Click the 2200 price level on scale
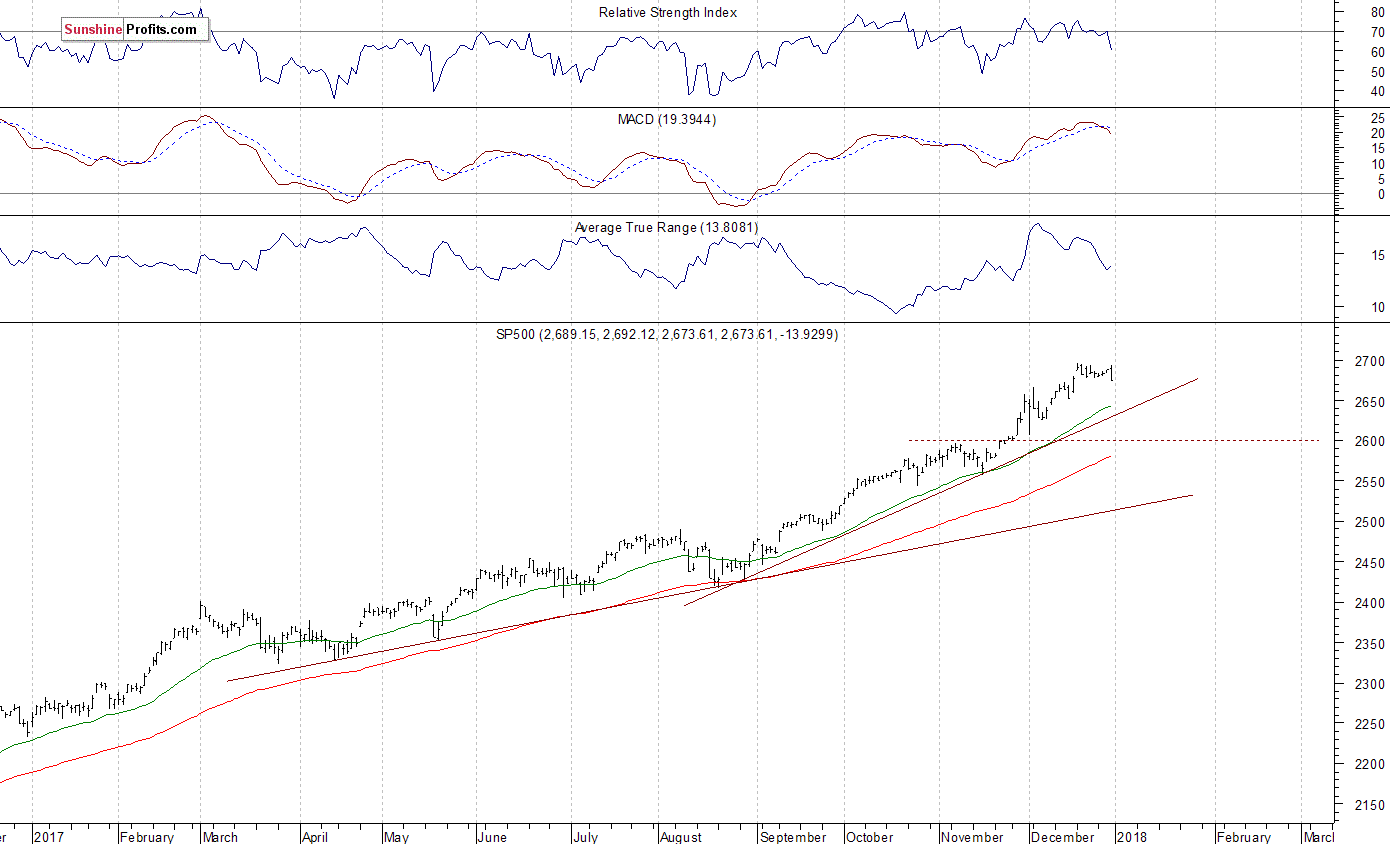Image resolution: width=1390 pixels, height=844 pixels. [x=1371, y=764]
